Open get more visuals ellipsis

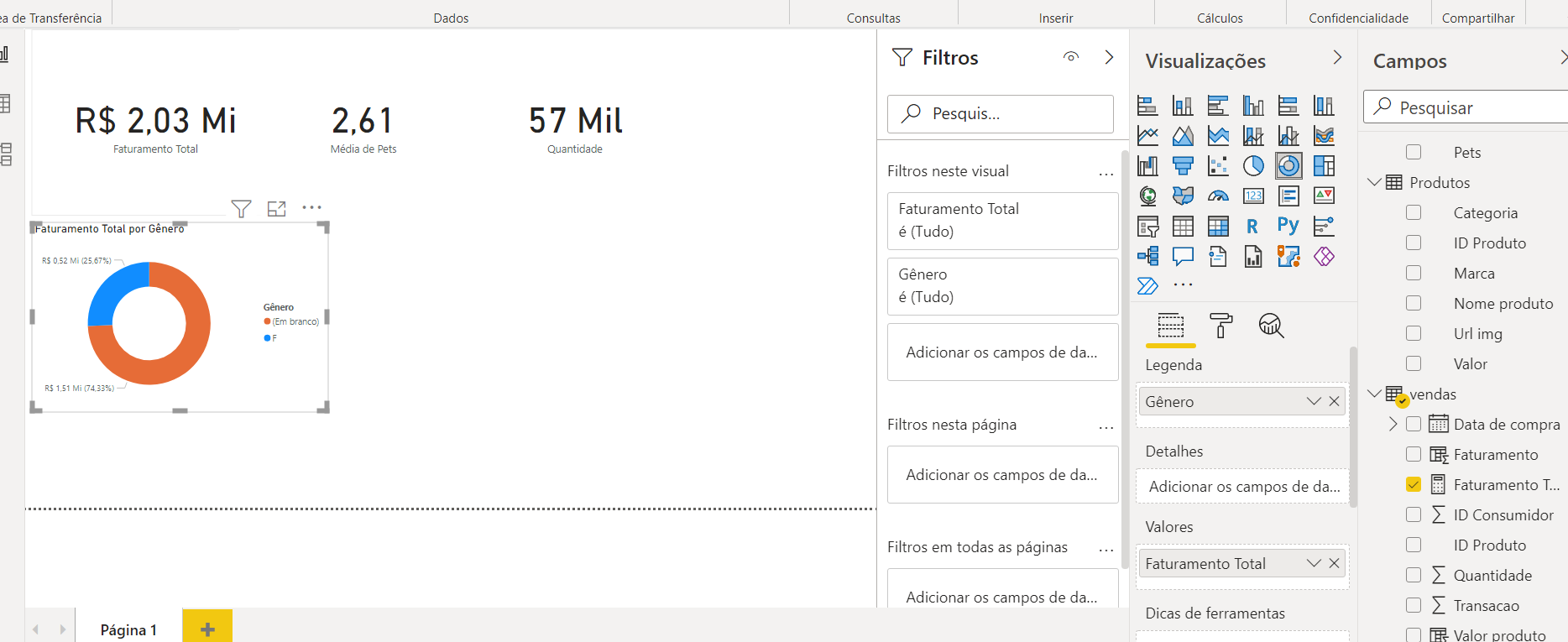(1183, 285)
